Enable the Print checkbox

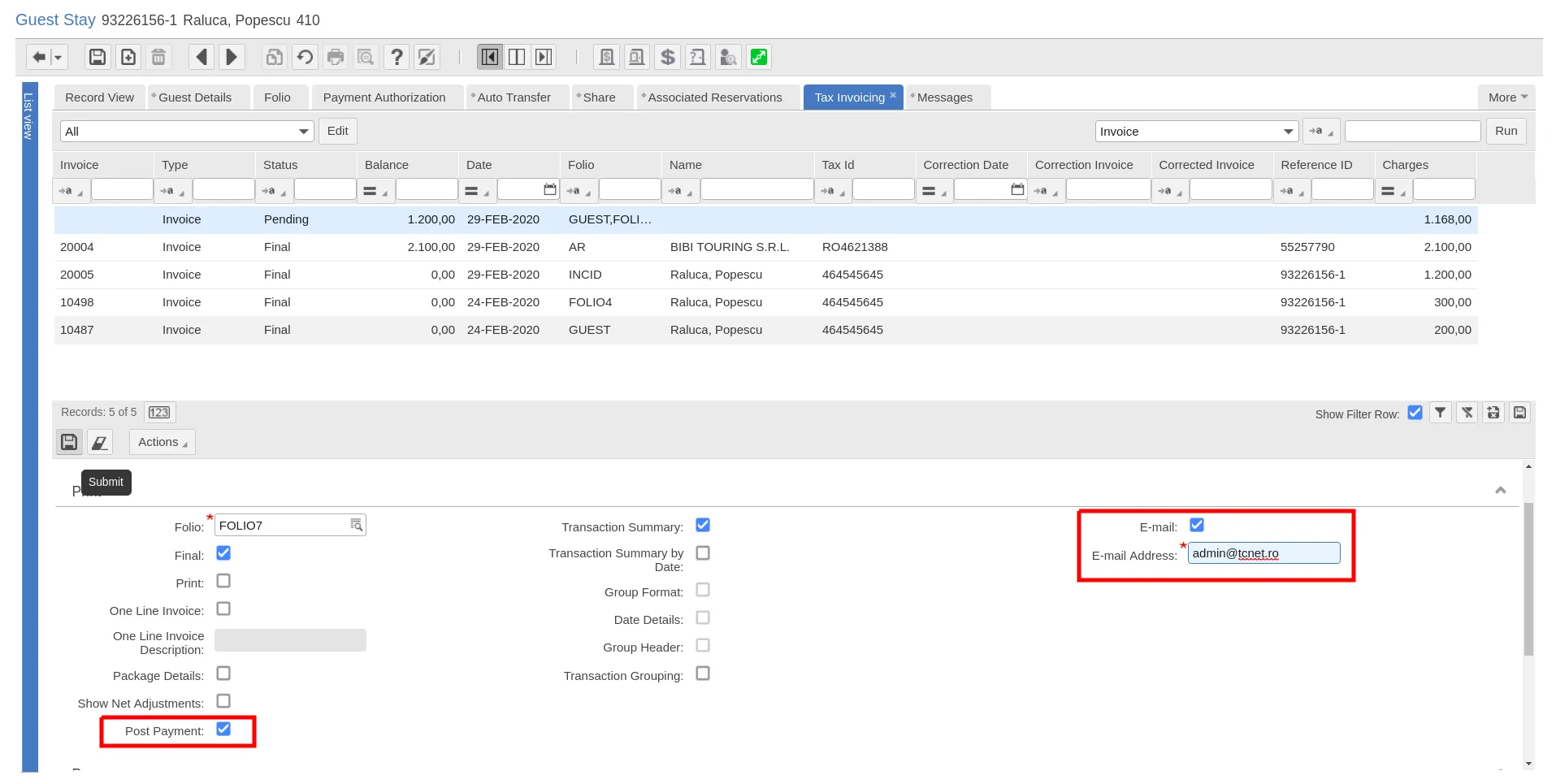coord(223,581)
